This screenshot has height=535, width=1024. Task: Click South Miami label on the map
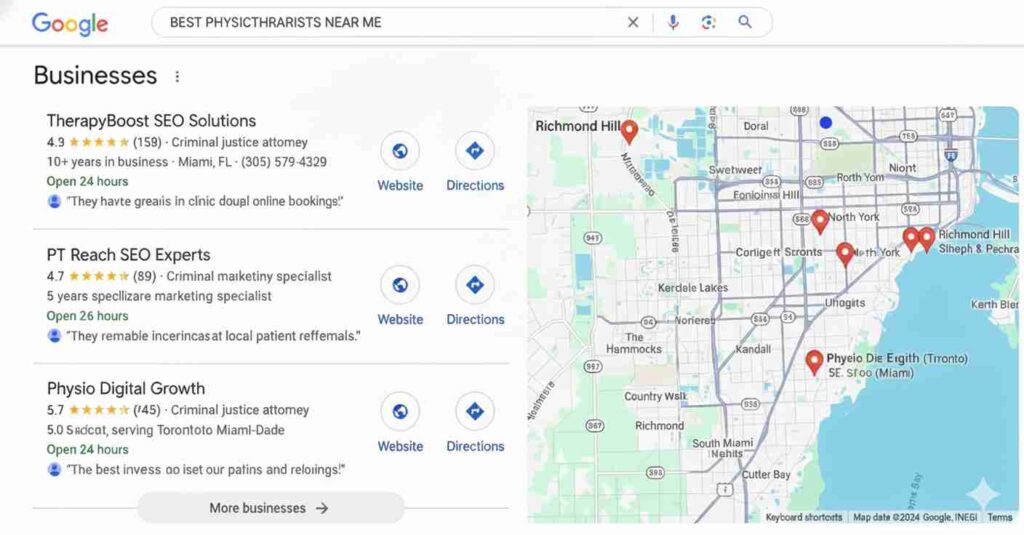coord(723,443)
